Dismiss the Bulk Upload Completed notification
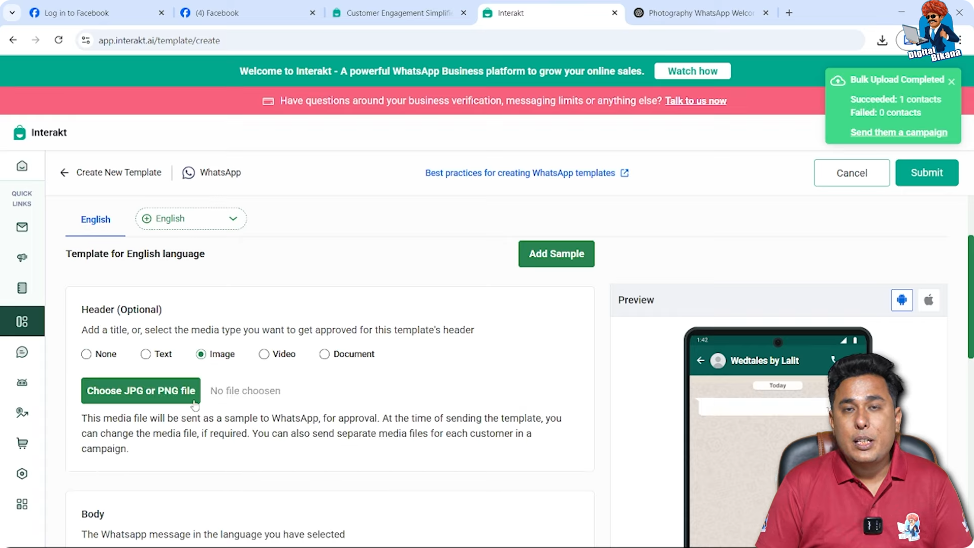974x548 pixels. coord(951,81)
